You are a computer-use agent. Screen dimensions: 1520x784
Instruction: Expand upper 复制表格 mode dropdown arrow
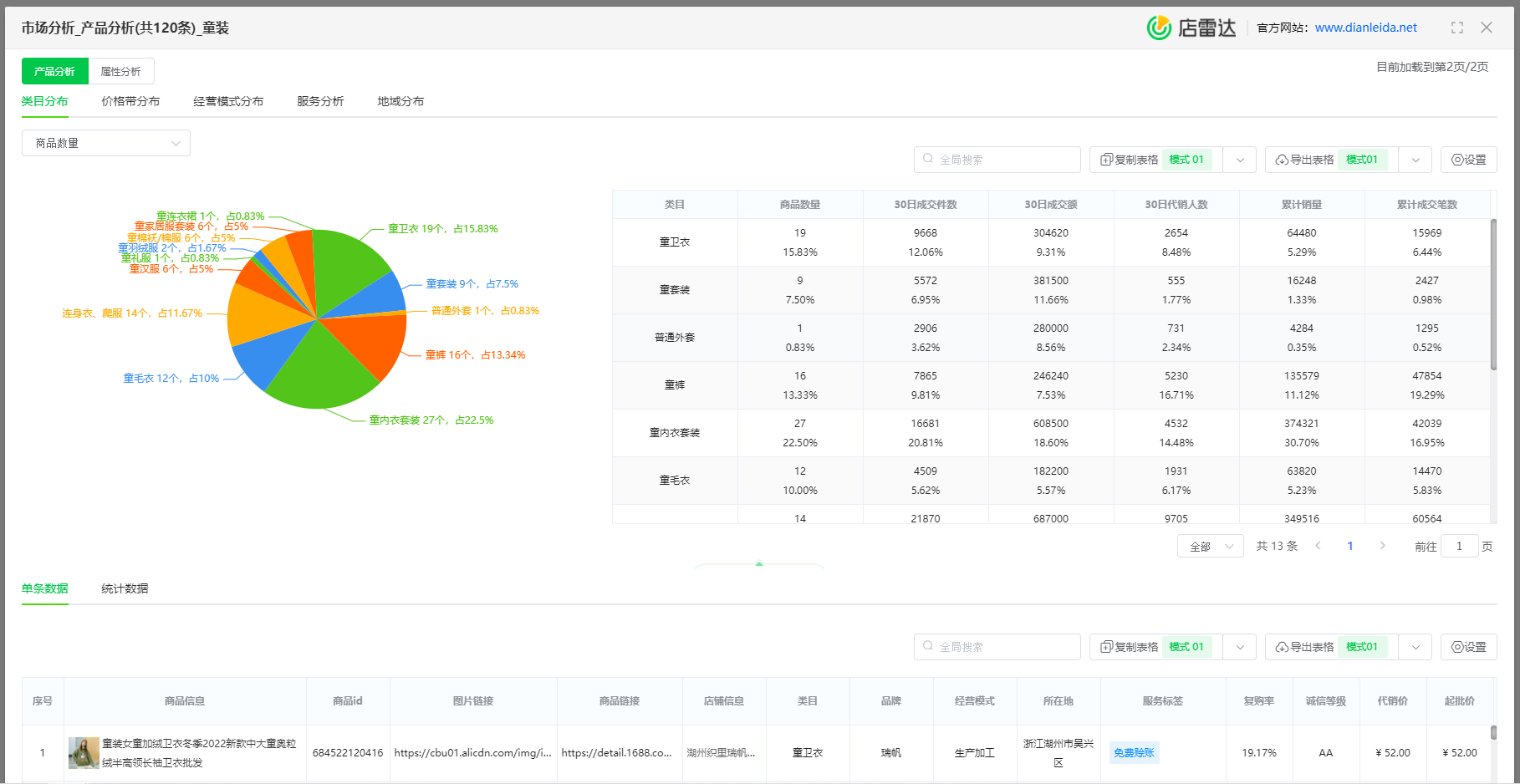1240,160
